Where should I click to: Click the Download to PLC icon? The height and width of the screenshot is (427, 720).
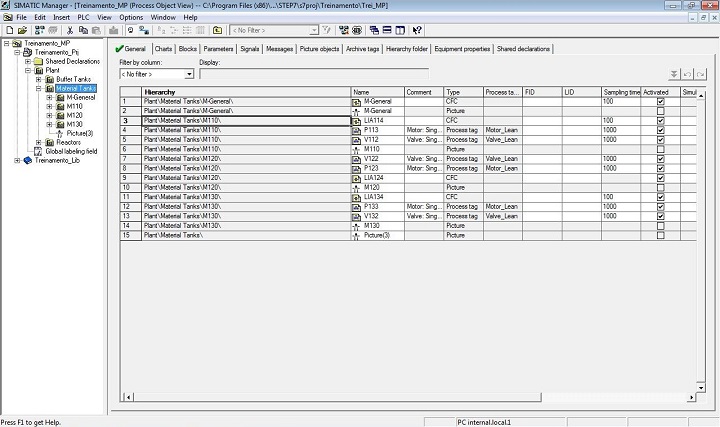pyautogui.click(x=113, y=30)
